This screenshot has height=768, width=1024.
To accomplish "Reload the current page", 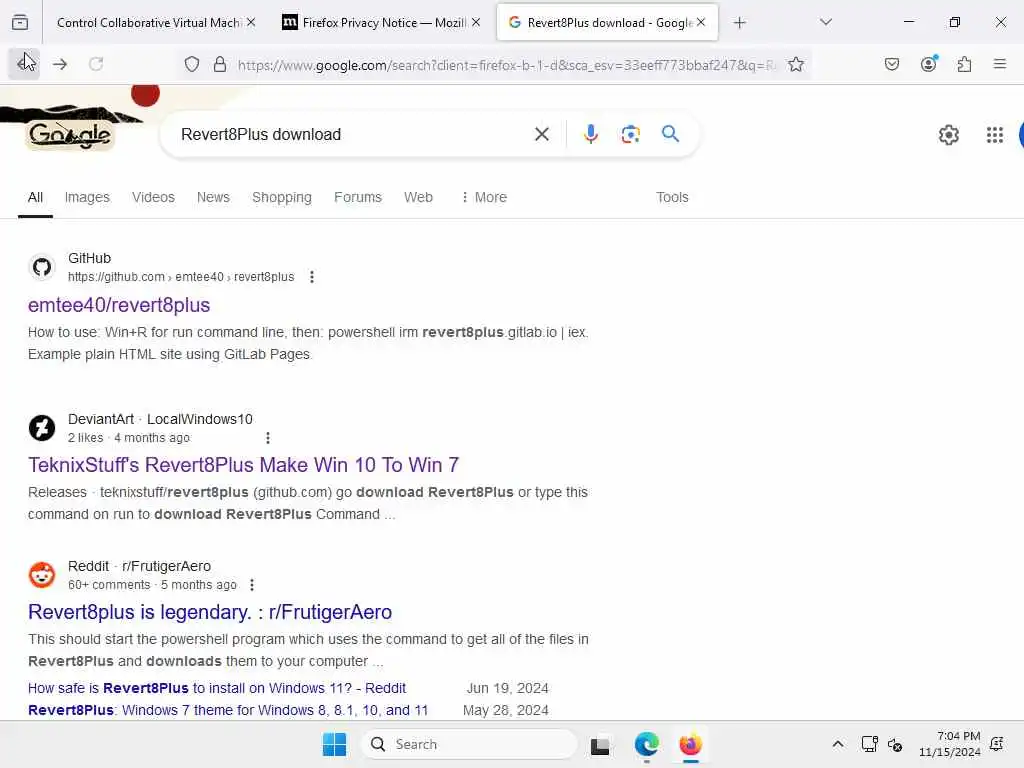I will 96,64.
